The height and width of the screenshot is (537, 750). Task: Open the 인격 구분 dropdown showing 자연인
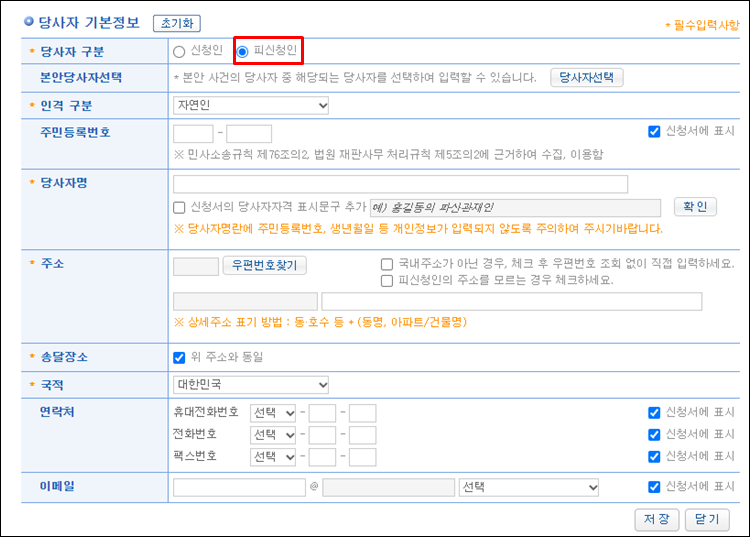pos(251,105)
